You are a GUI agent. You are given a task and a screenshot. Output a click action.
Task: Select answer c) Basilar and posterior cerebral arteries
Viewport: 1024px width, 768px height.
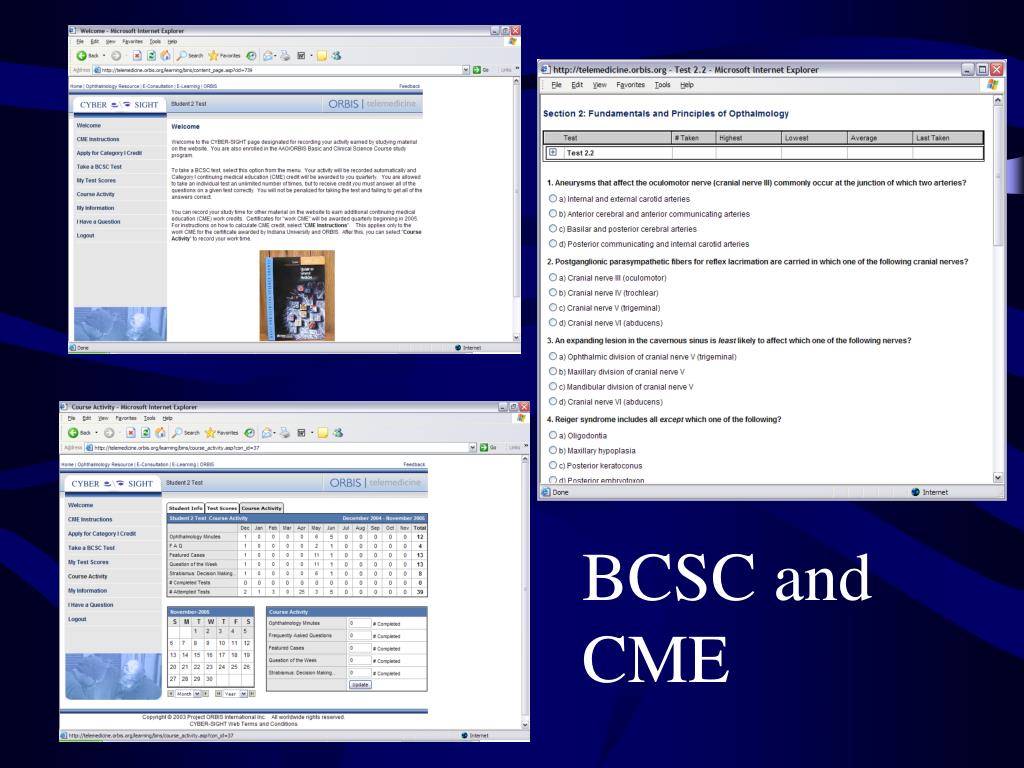(552, 229)
